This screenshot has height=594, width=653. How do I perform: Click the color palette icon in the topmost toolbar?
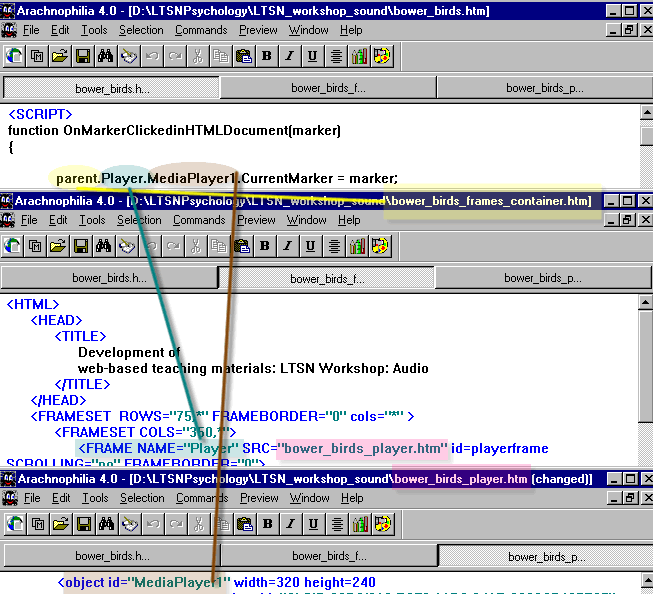(x=383, y=55)
